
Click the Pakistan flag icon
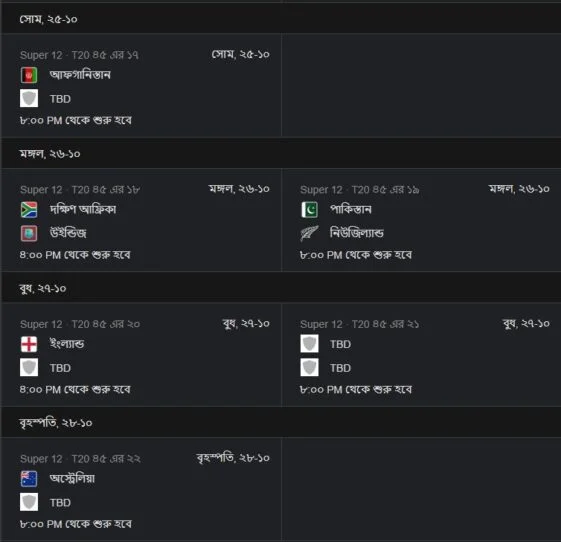pyautogui.click(x=309, y=210)
